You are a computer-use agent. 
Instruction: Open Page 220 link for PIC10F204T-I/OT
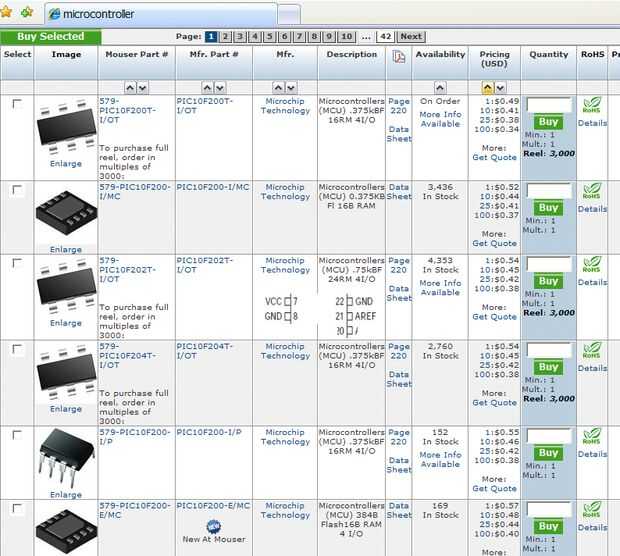pyautogui.click(x=399, y=351)
